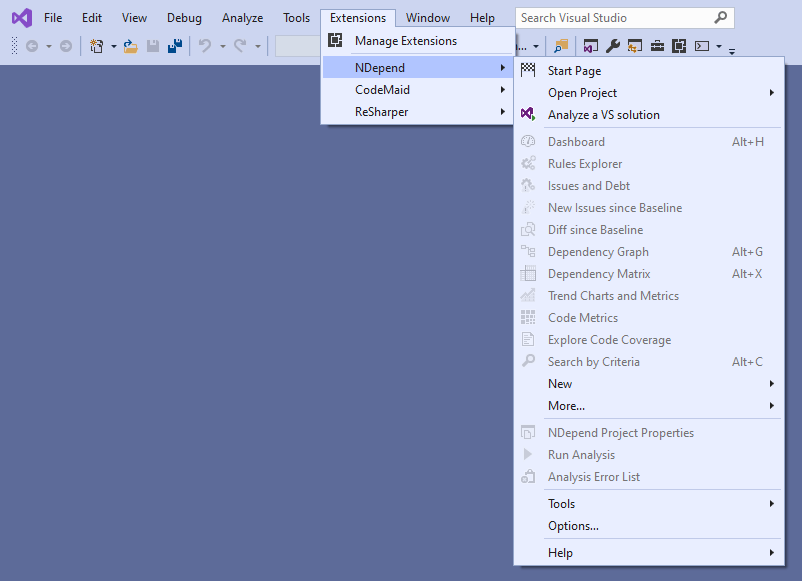Viewport: 802px width, 581px height.
Task: Open the Edit menu
Action: click(x=92, y=18)
